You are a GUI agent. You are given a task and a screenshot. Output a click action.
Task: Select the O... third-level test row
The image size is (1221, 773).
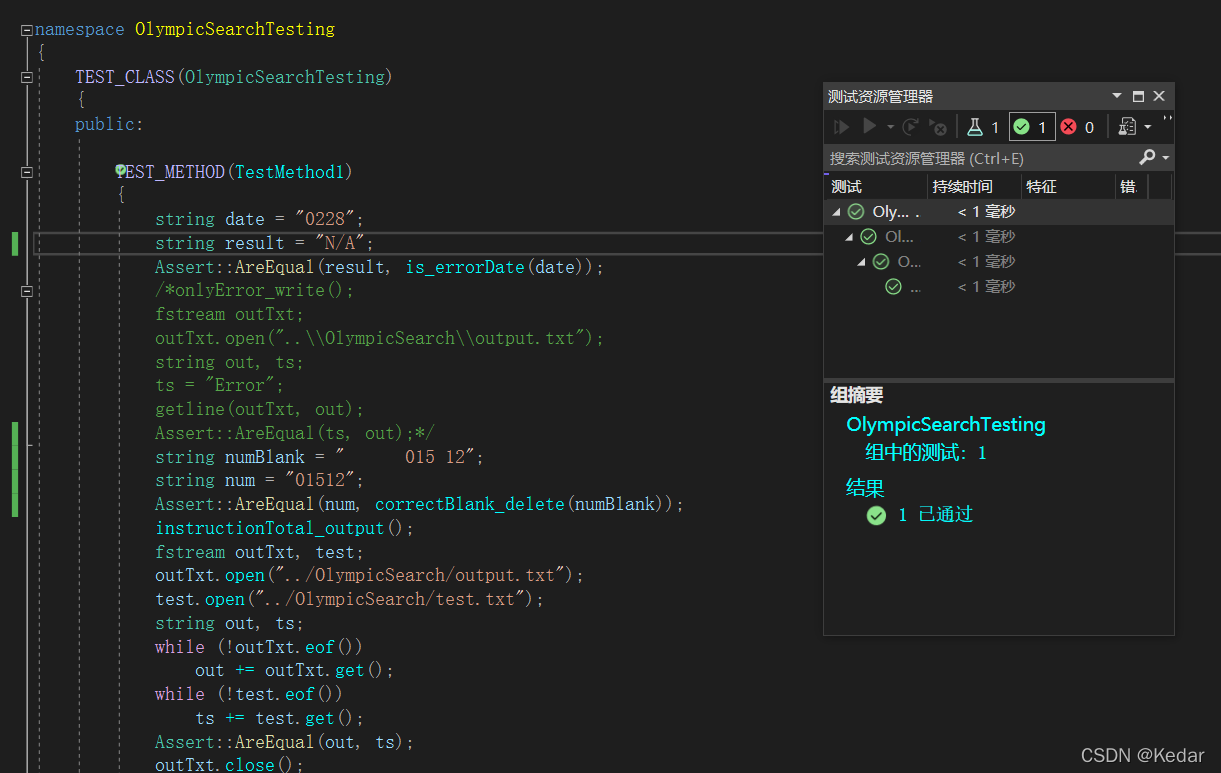998,262
